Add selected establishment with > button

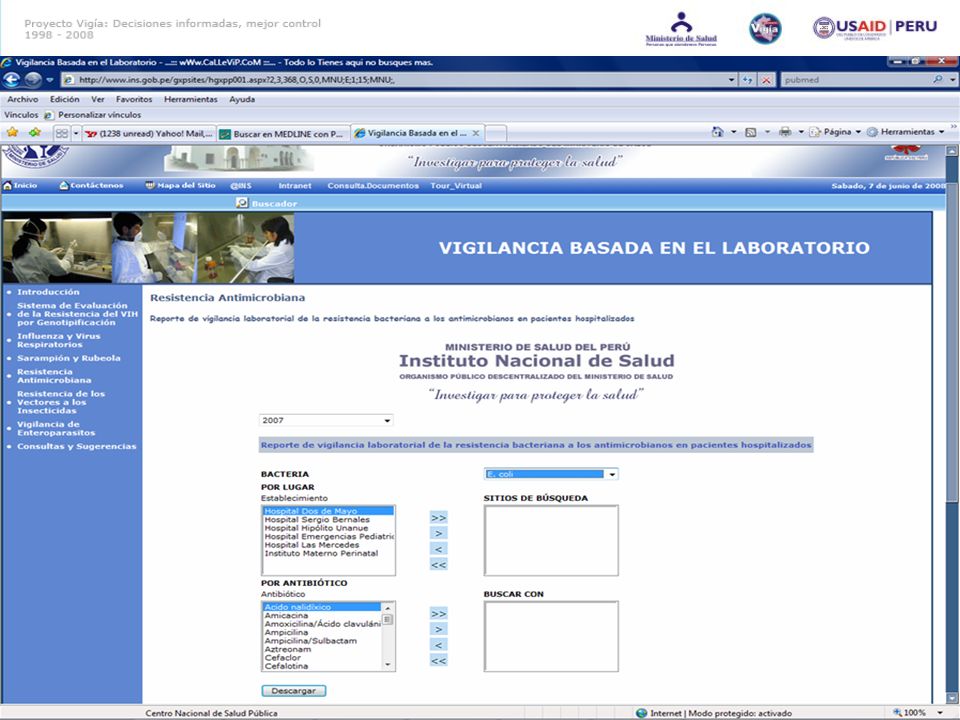click(438, 533)
